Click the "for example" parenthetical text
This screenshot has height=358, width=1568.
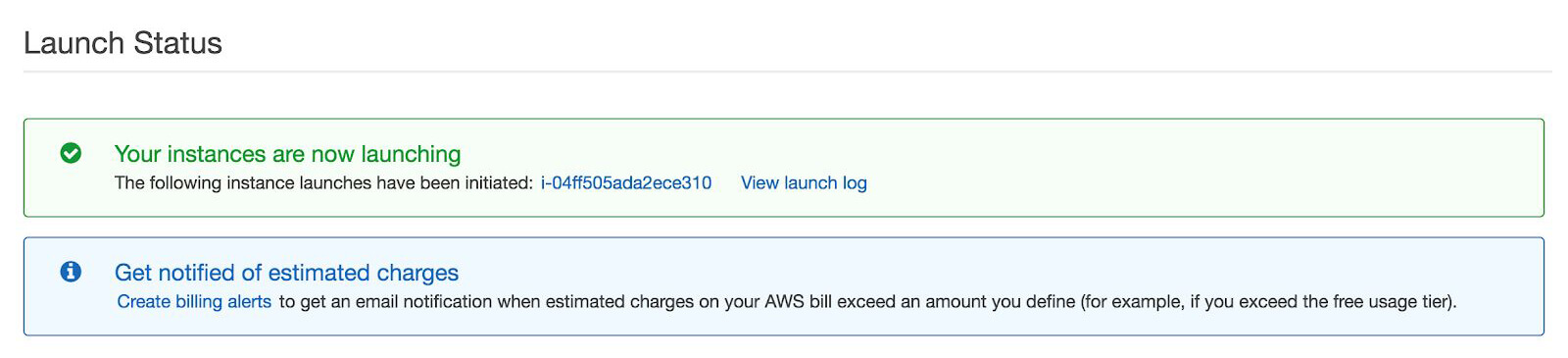point(1133,301)
